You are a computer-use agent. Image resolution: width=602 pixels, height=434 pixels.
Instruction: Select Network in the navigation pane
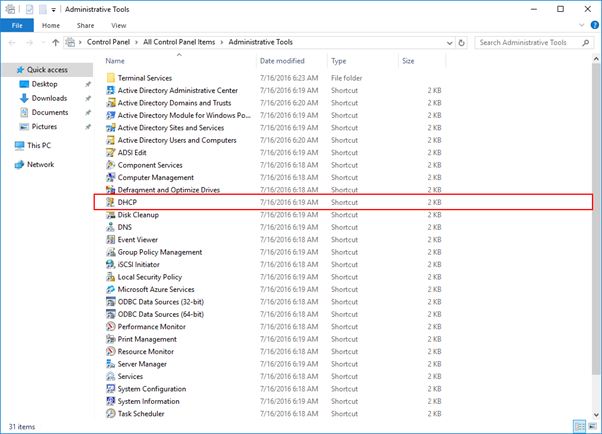40,164
